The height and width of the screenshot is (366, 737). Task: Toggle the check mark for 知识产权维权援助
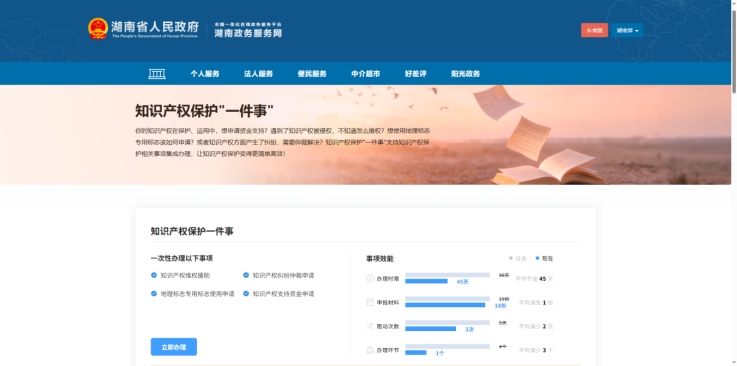pos(154,275)
